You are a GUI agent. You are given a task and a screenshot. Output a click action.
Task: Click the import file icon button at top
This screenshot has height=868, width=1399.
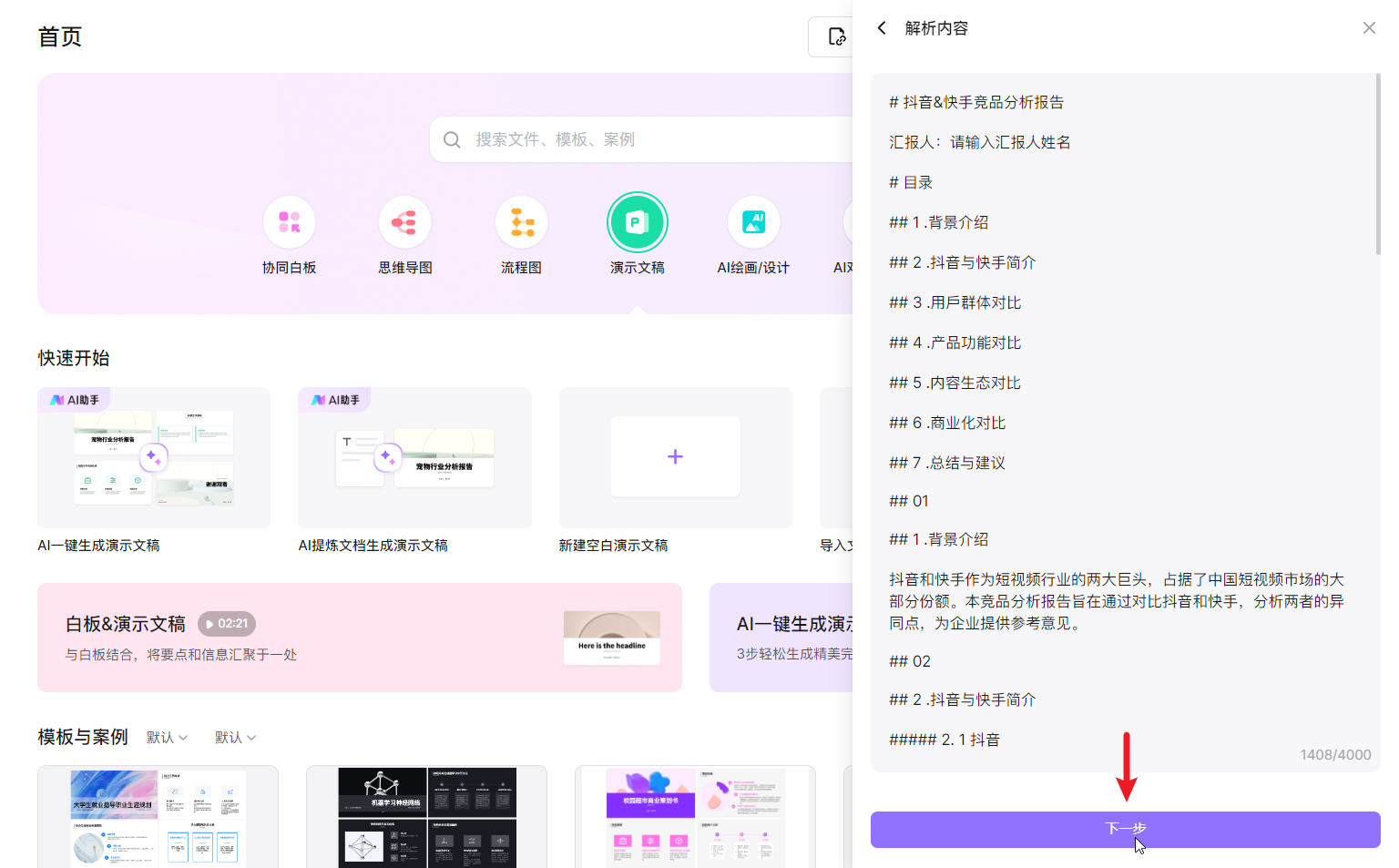835,36
